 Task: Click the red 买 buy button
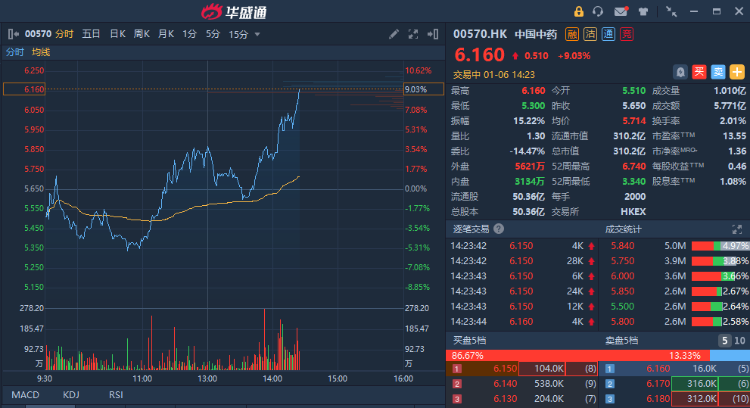pyautogui.click(x=699, y=72)
